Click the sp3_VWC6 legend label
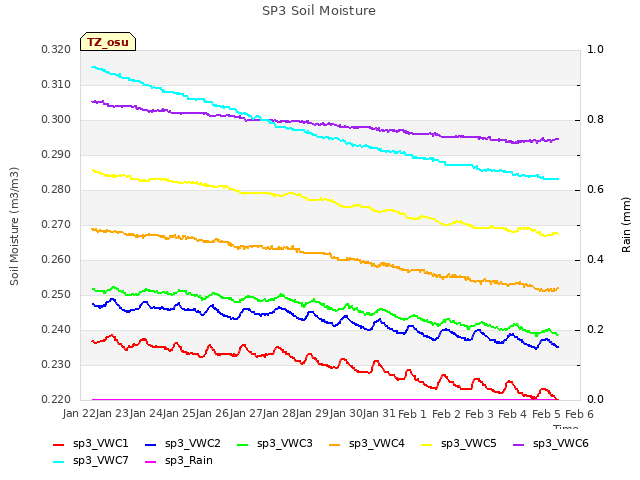This screenshot has height=480, width=640. point(561,443)
